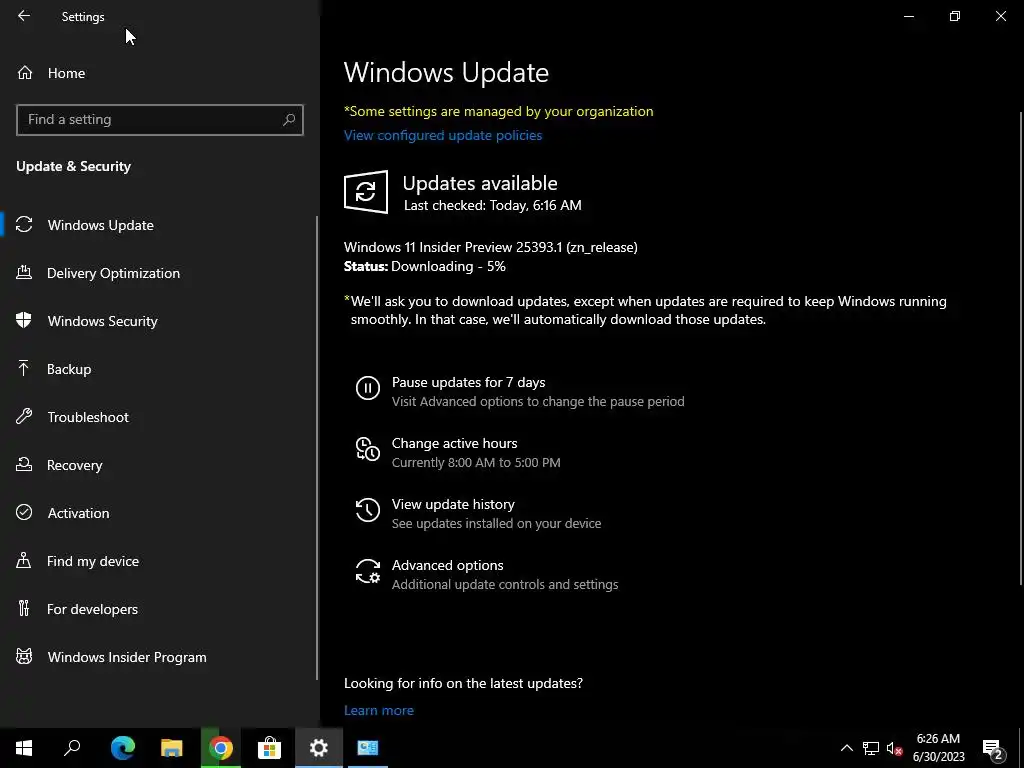Click the For developers icon

click(x=24, y=609)
